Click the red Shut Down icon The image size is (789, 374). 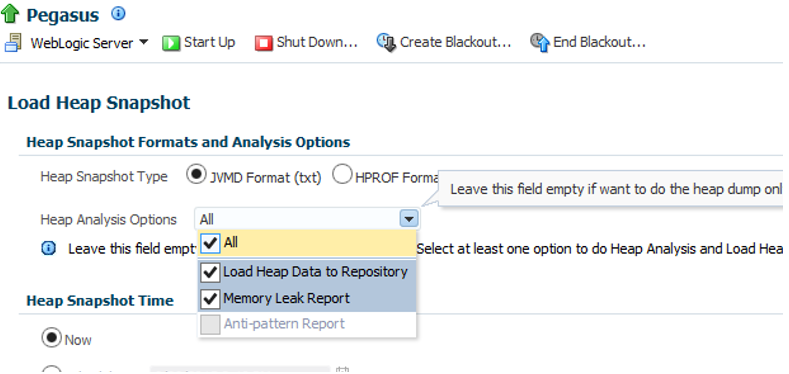pyautogui.click(x=263, y=43)
